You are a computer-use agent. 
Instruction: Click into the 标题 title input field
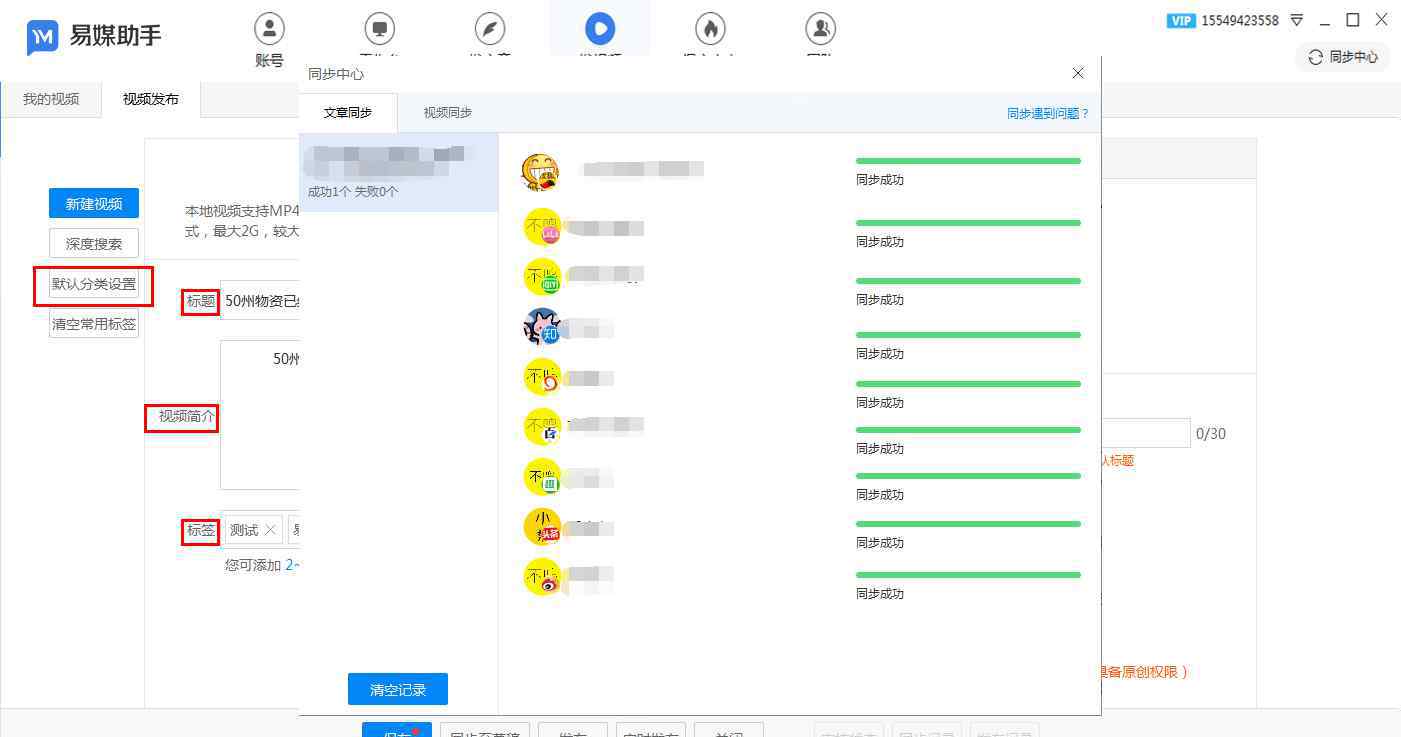tap(260, 300)
